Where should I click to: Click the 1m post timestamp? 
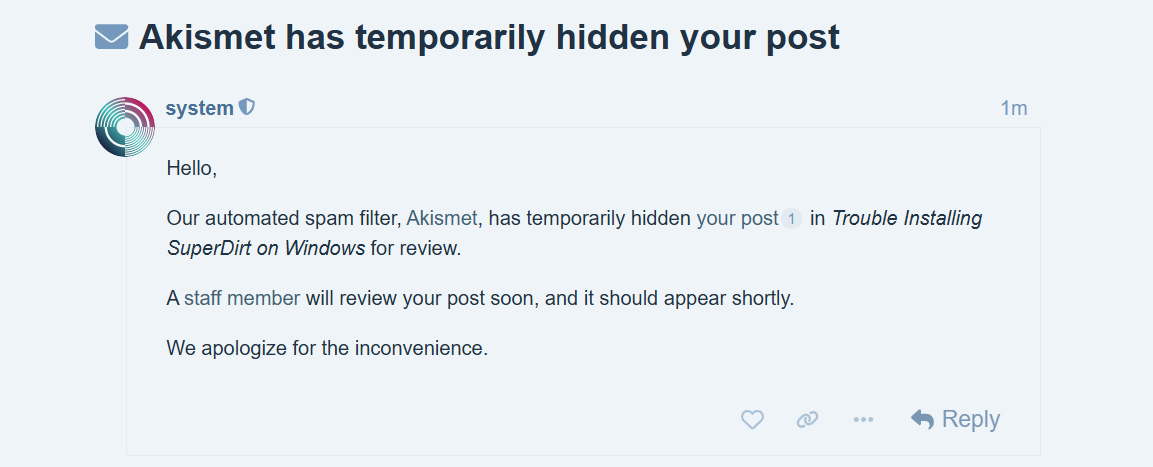click(1013, 108)
